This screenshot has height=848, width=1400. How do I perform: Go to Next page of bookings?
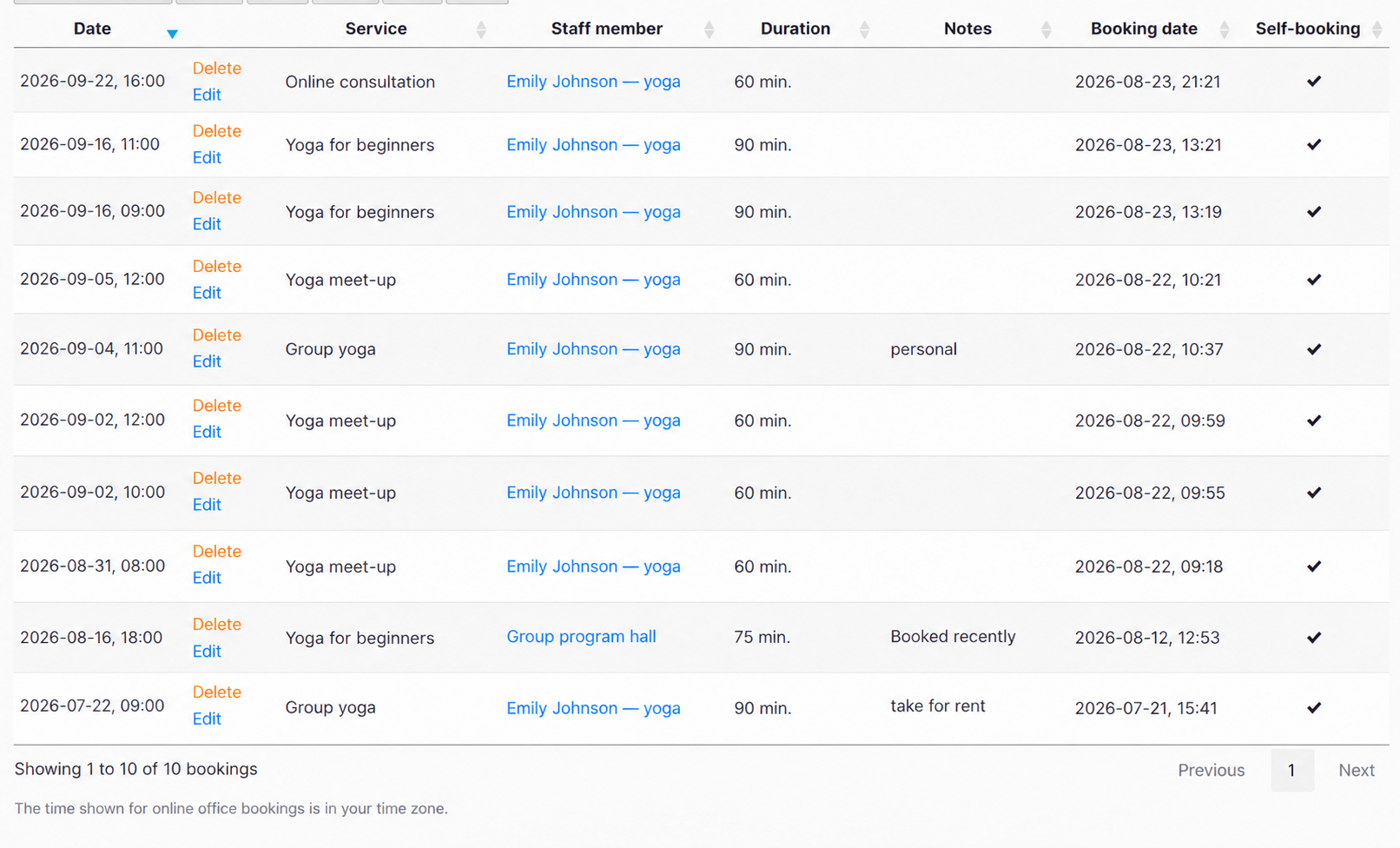[1356, 771]
